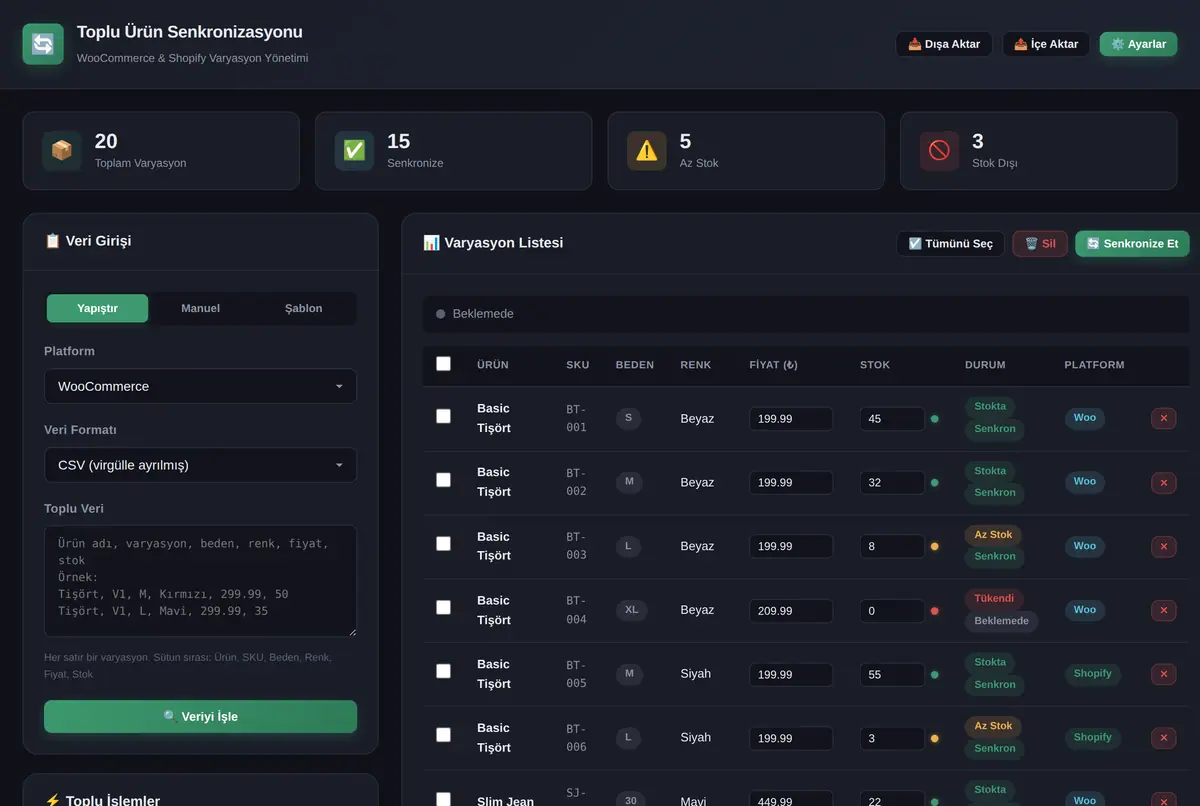Open the Manuel tab
Screen dimensions: 1200x806
[x=200, y=308]
